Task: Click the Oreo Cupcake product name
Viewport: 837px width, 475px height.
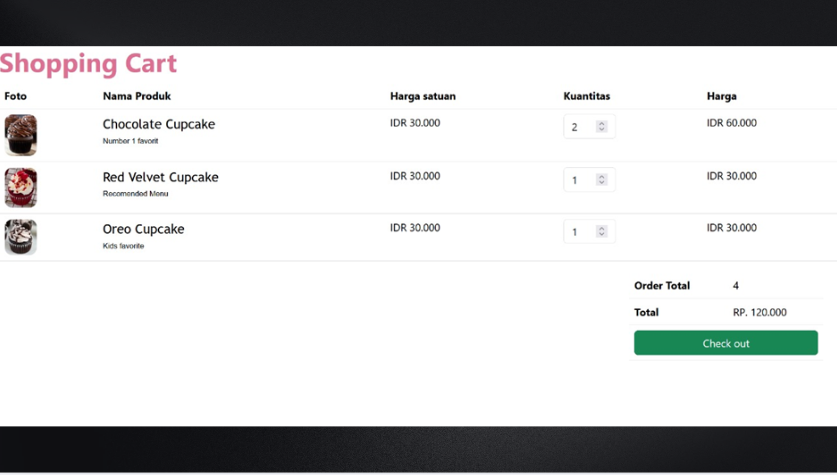Action: point(143,229)
